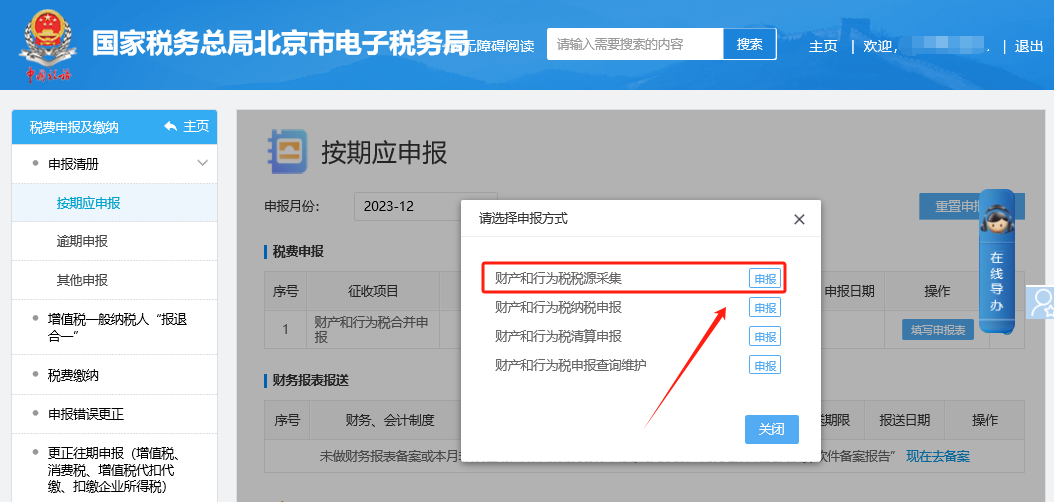Focus the search content input field
The image size is (1054, 502).
coord(634,44)
